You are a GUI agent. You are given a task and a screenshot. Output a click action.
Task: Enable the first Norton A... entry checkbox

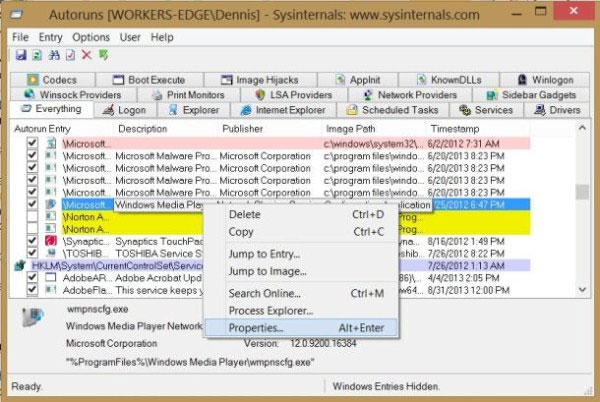pyautogui.click(x=32, y=216)
